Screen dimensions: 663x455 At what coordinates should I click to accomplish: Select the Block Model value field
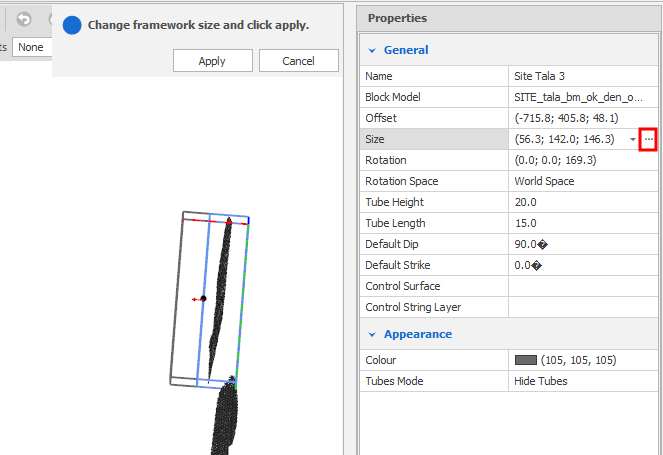(580, 97)
